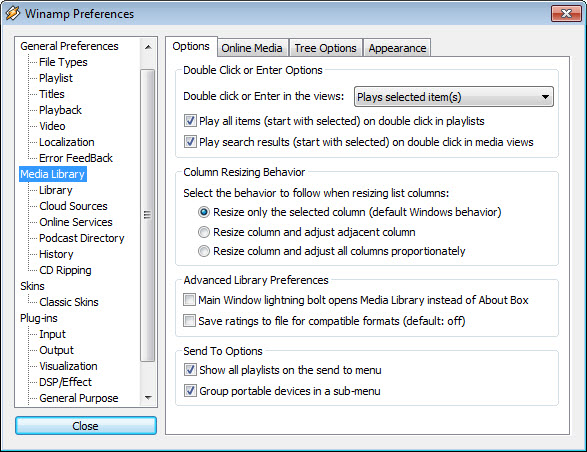Open Output plug-ins
587x452 pixels.
click(x=56, y=350)
